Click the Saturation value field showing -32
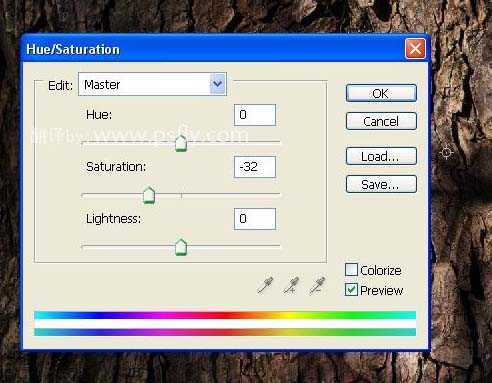 click(x=255, y=167)
